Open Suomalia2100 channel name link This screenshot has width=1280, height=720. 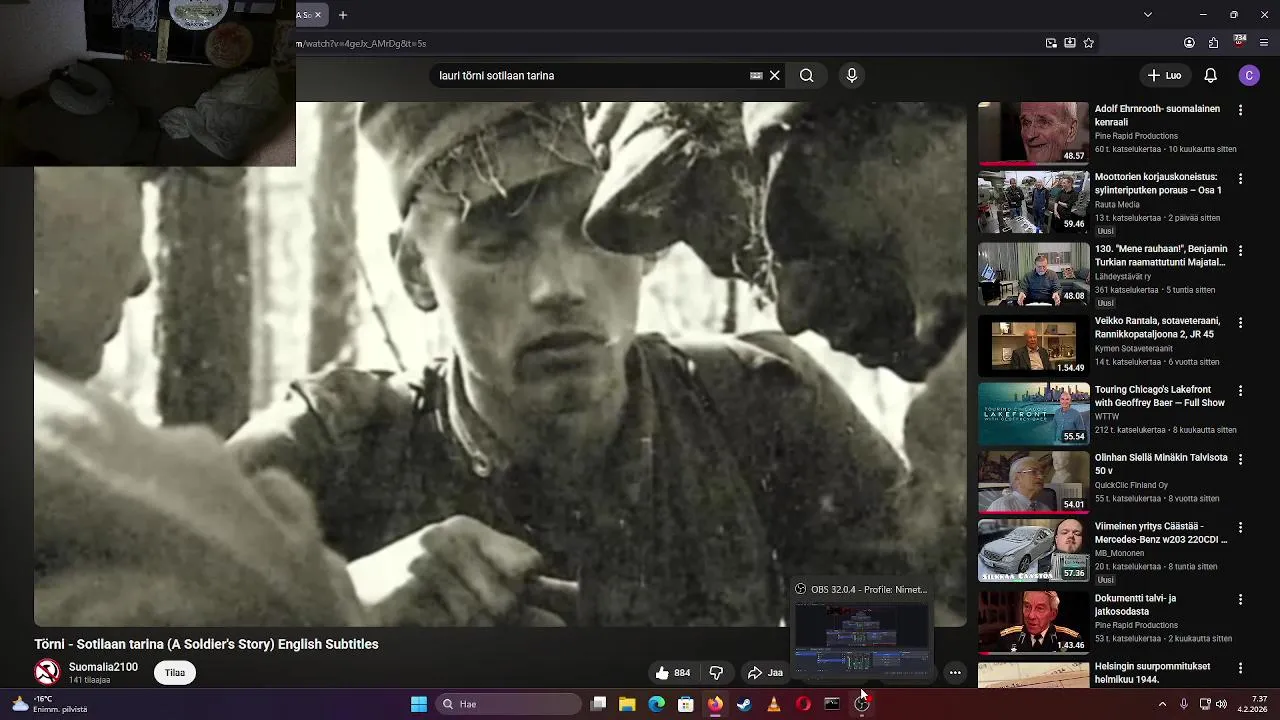pyautogui.click(x=103, y=667)
